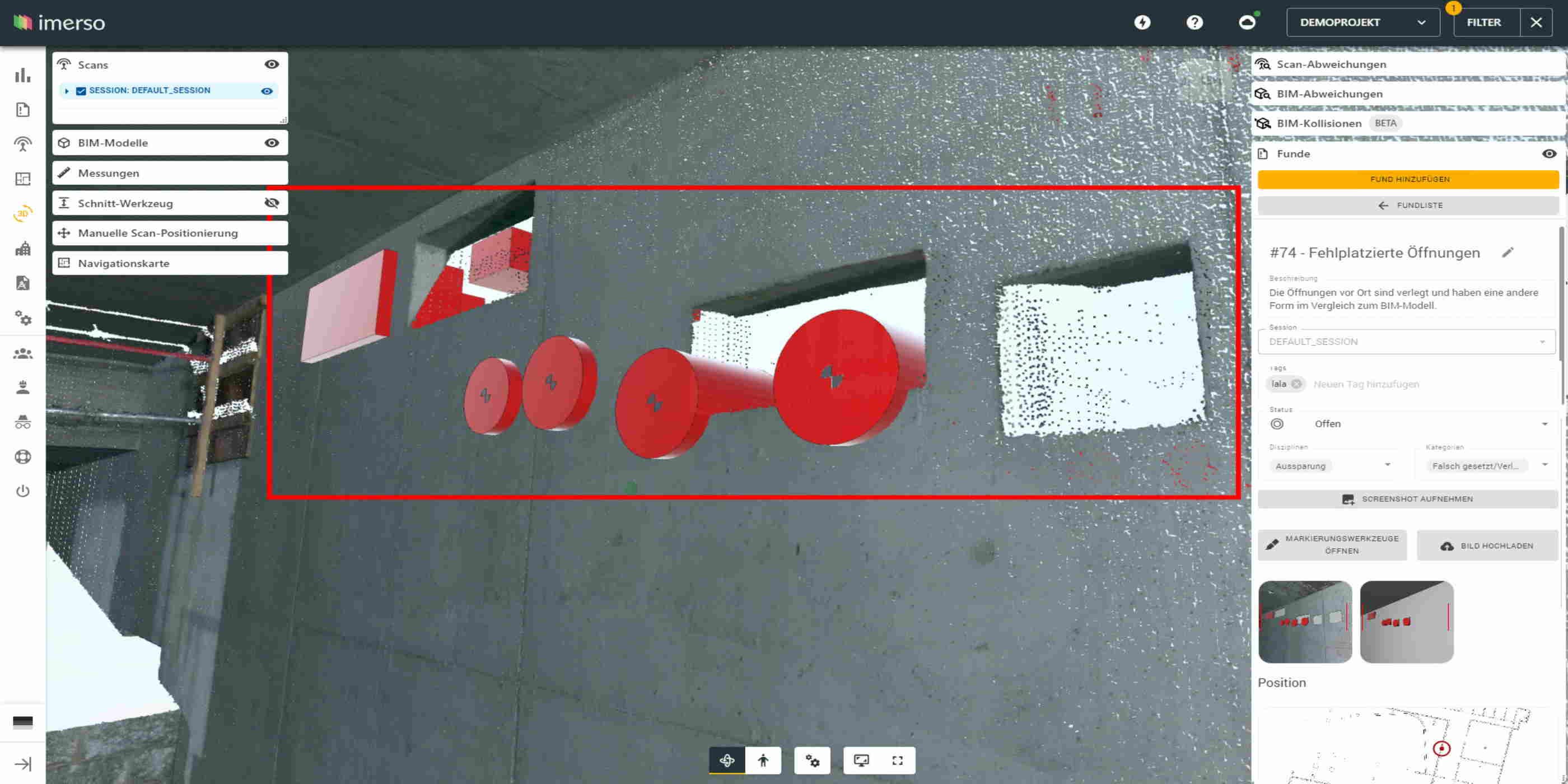Screen dimensions: 1568x784
Task: Show Schnitt-Werkzeug via crossed-out eye icon
Action: (272, 203)
